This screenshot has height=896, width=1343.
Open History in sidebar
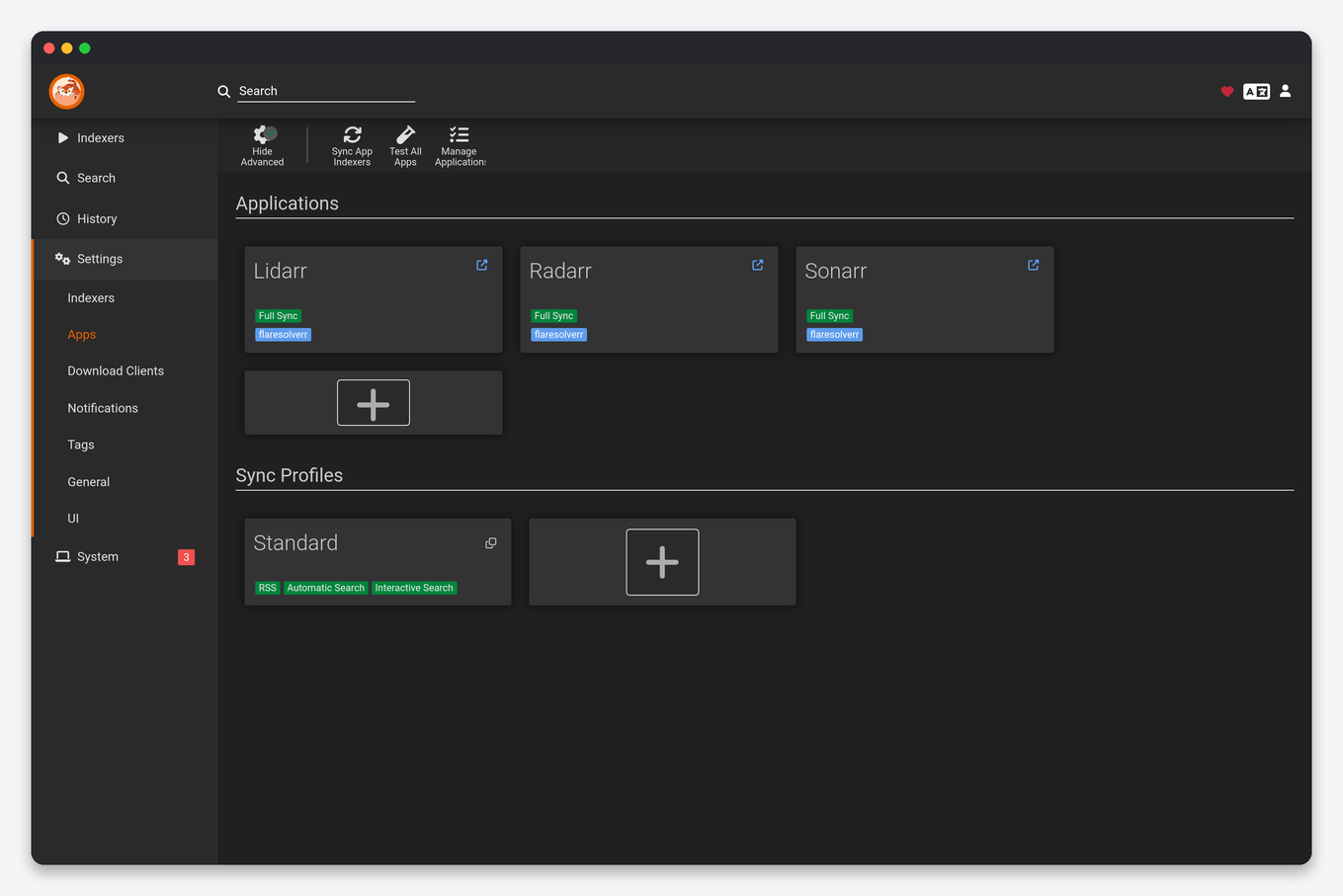(x=125, y=218)
